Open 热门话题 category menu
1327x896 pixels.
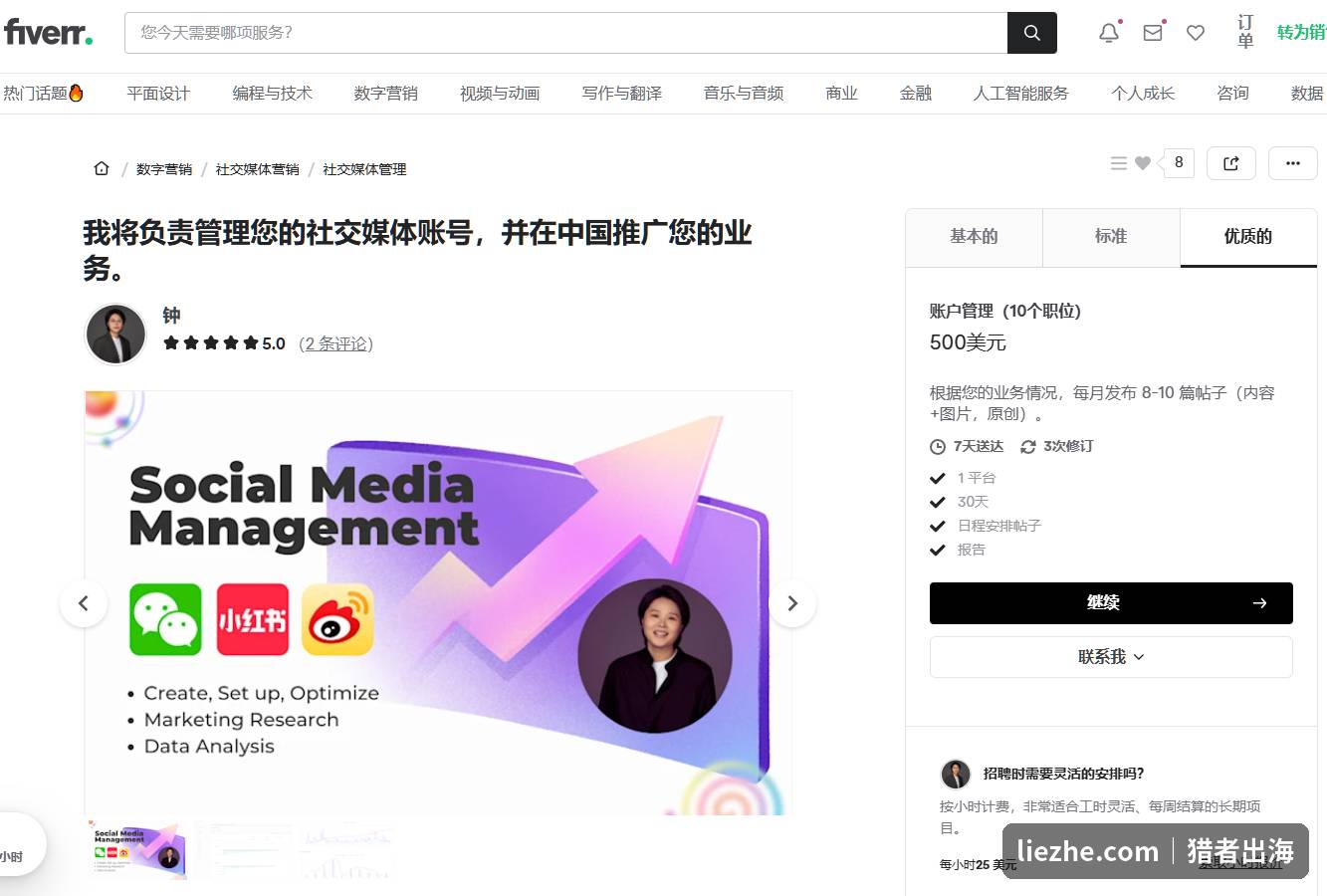(44, 93)
